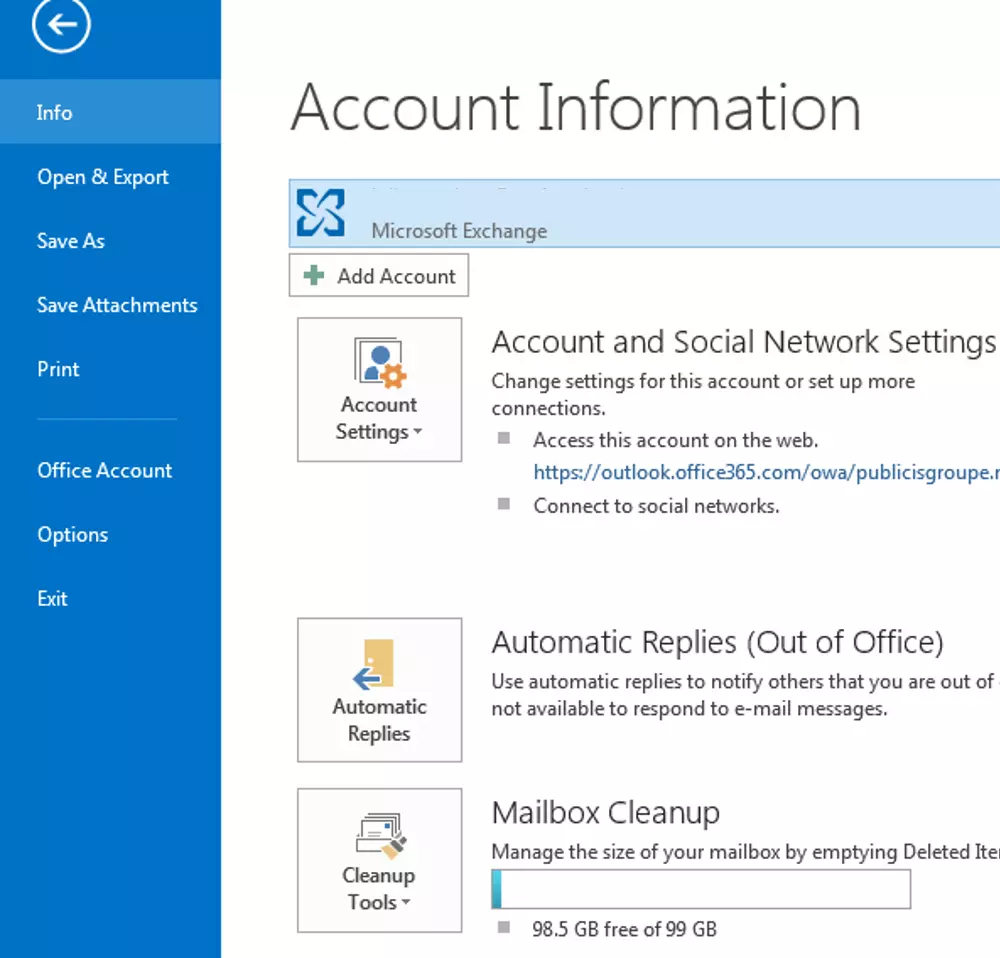Open the Automatic Replies icon button
The width and height of the screenshot is (1000, 958).
[379, 690]
